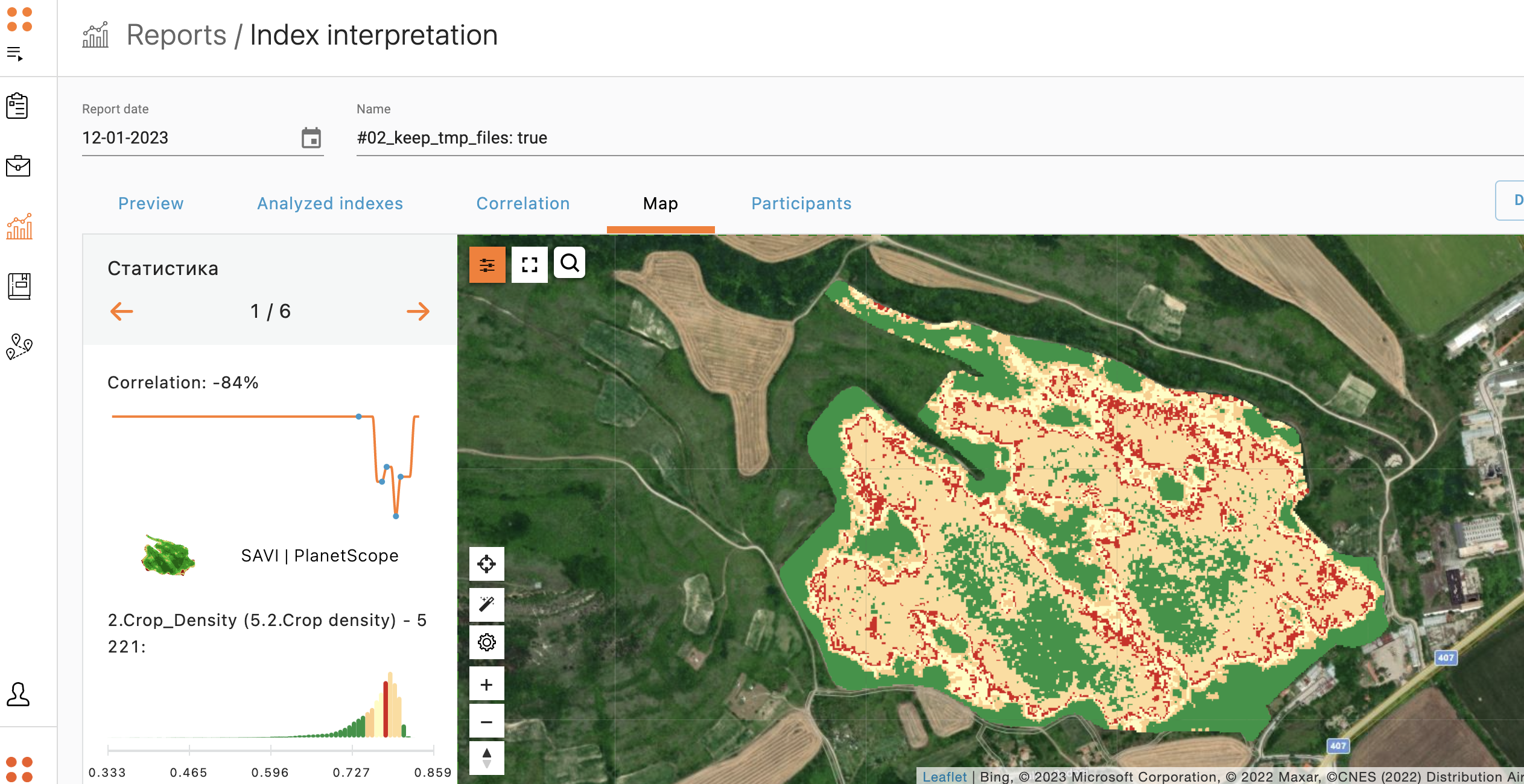This screenshot has height=784, width=1524.
Task: Go to previous statistics page arrow
Action: [122, 311]
